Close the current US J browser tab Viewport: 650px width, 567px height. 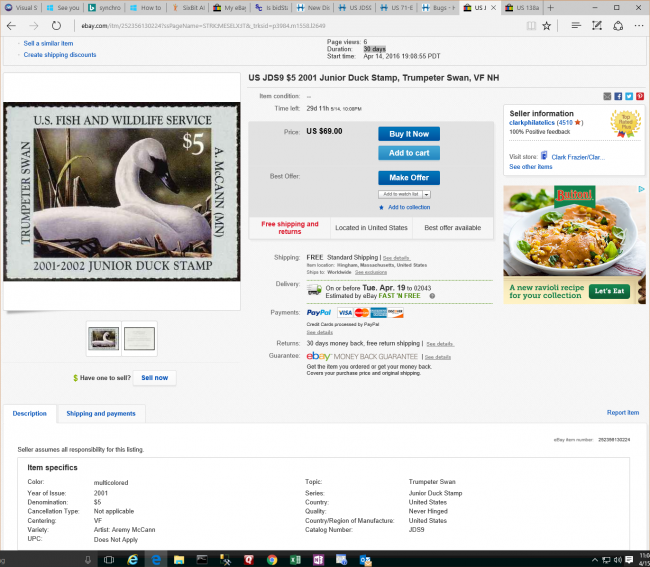493,7
